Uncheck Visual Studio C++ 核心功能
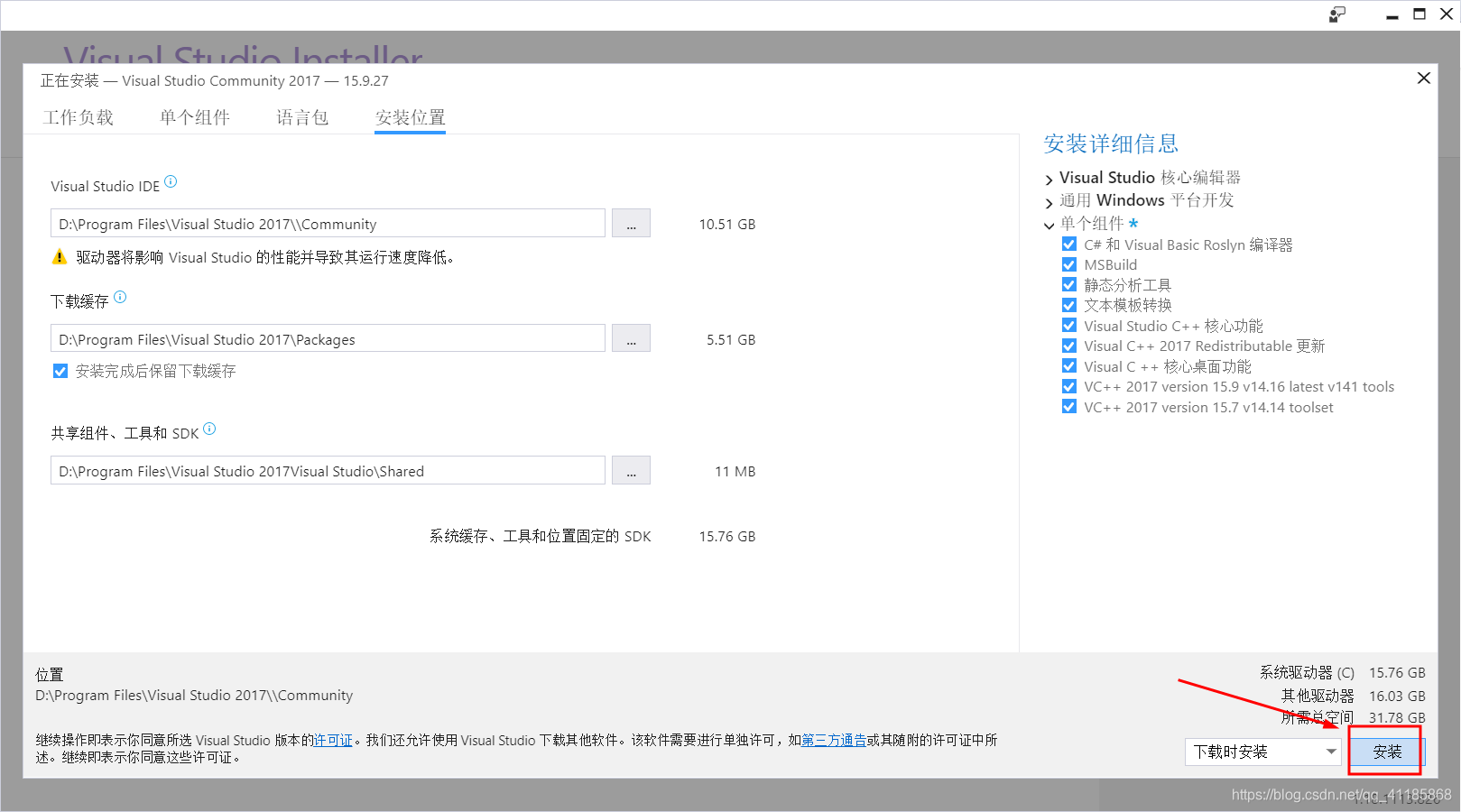1461x812 pixels. coord(1069,326)
